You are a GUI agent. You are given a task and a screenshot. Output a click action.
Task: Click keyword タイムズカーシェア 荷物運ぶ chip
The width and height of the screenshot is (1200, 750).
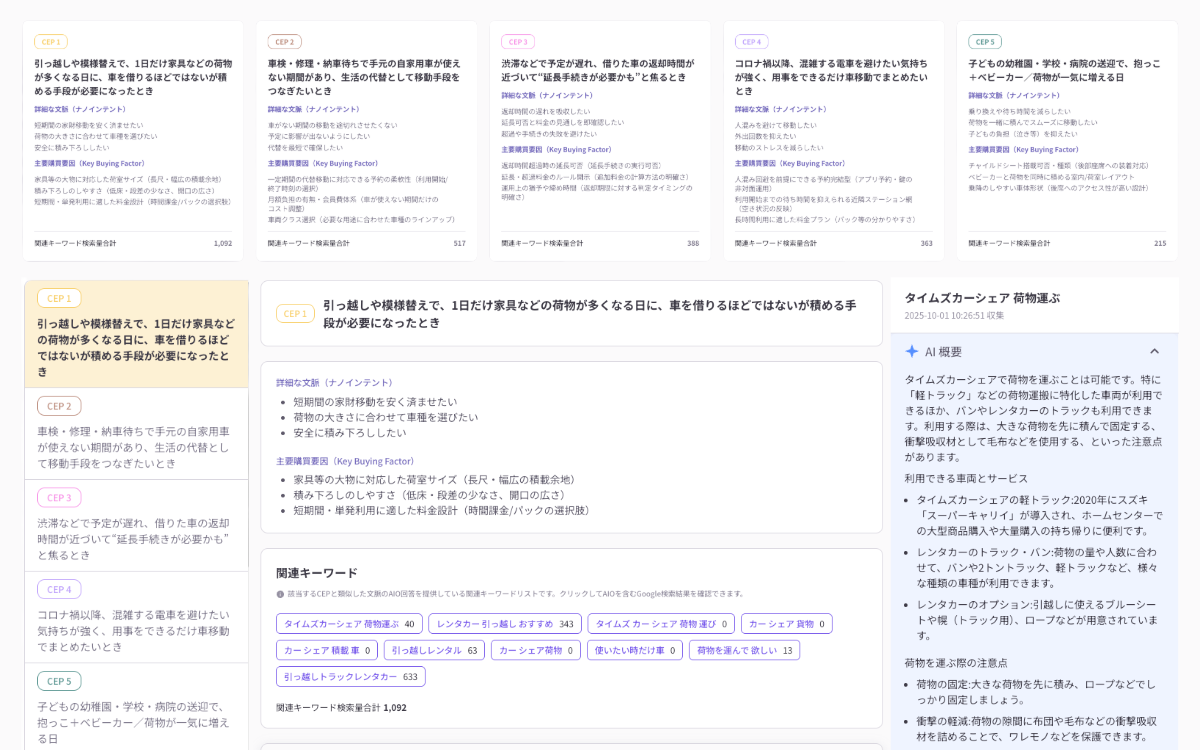coord(349,624)
